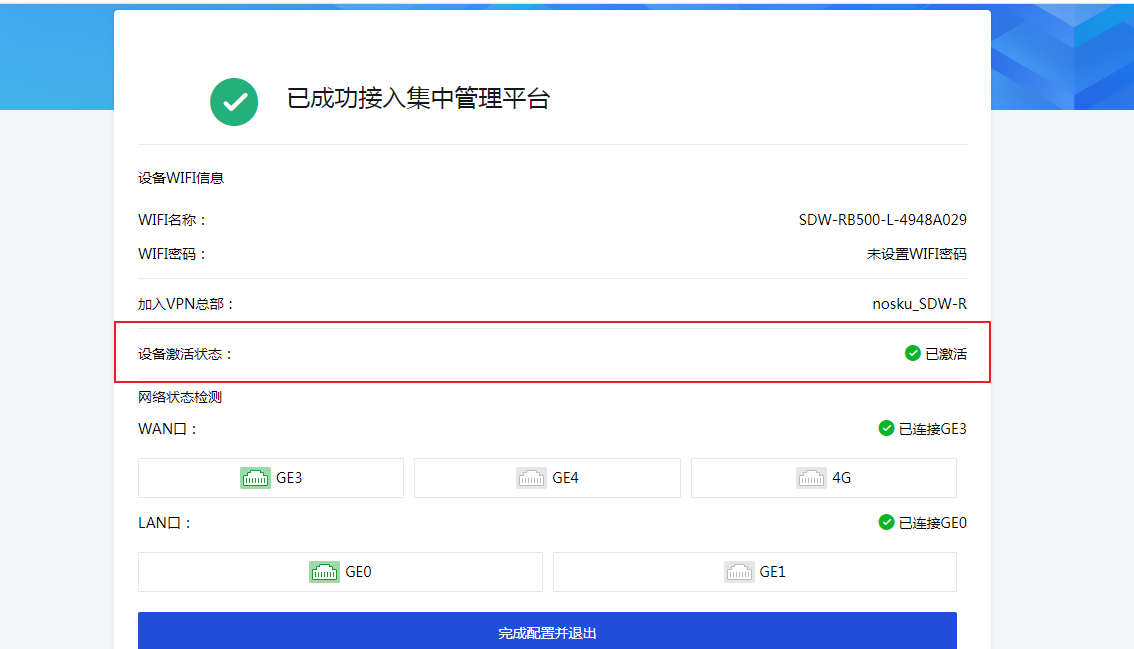This screenshot has width=1134, height=649.
Task: Click the 未设置WIFI密码 text
Action: point(916,254)
